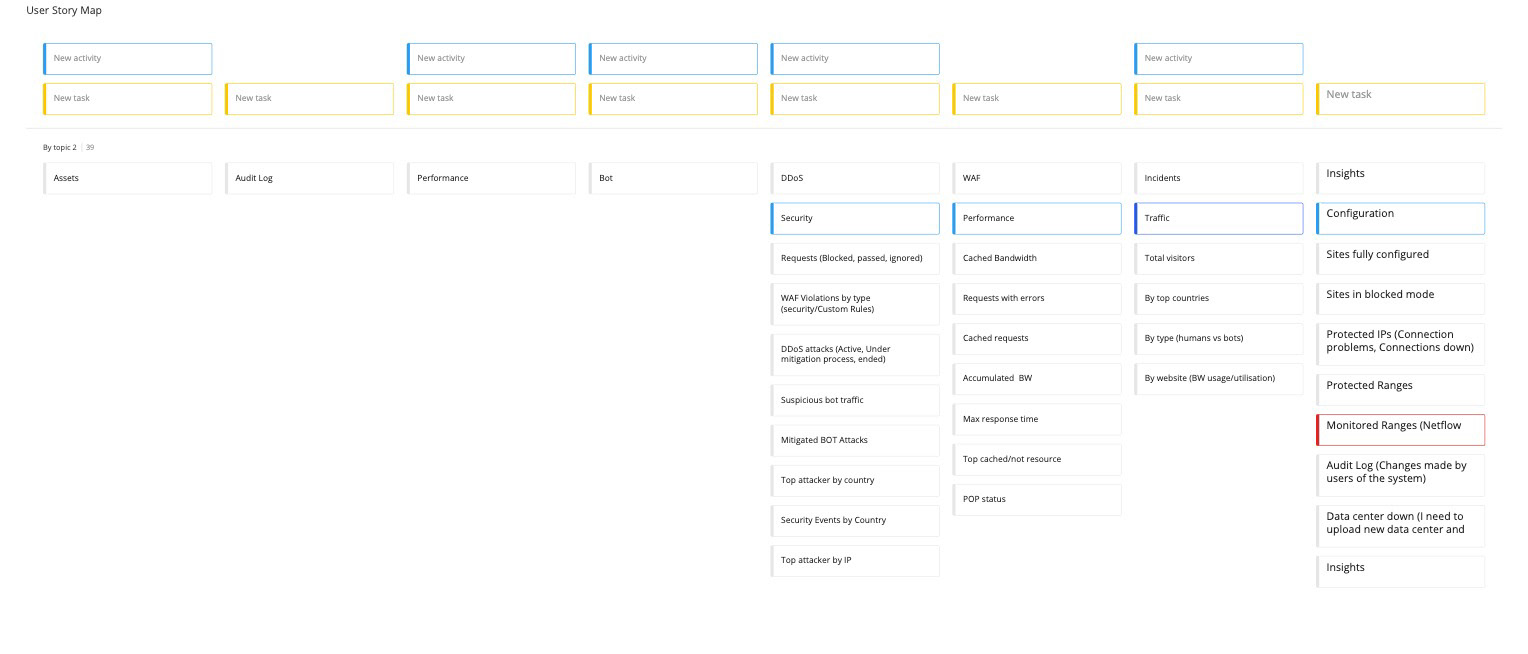Open the Suspicious bot traffic card

[855, 400]
